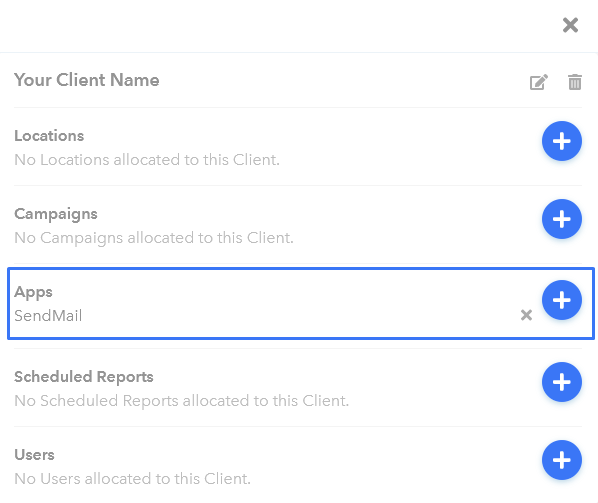Select the Scheduled Reports section heading
598x503 pixels.
click(84, 377)
